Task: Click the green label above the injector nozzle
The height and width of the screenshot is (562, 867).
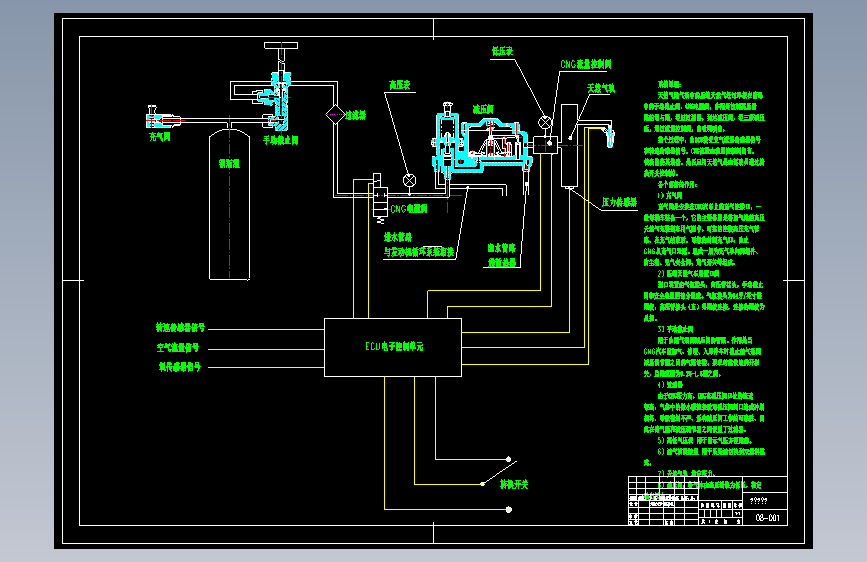Action: [601, 88]
